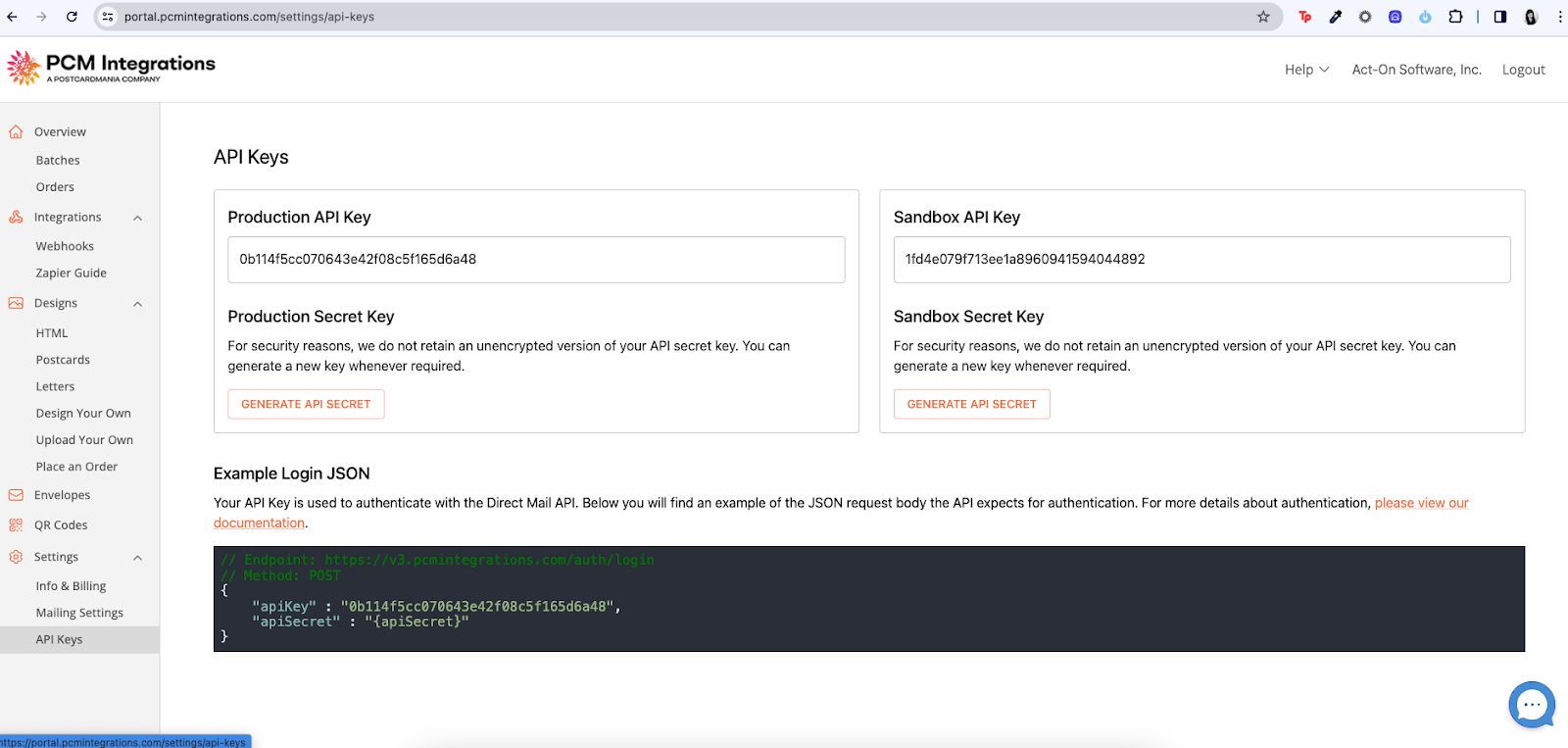Generate the Sandbox API secret
The height and width of the screenshot is (748, 1568).
[971, 404]
